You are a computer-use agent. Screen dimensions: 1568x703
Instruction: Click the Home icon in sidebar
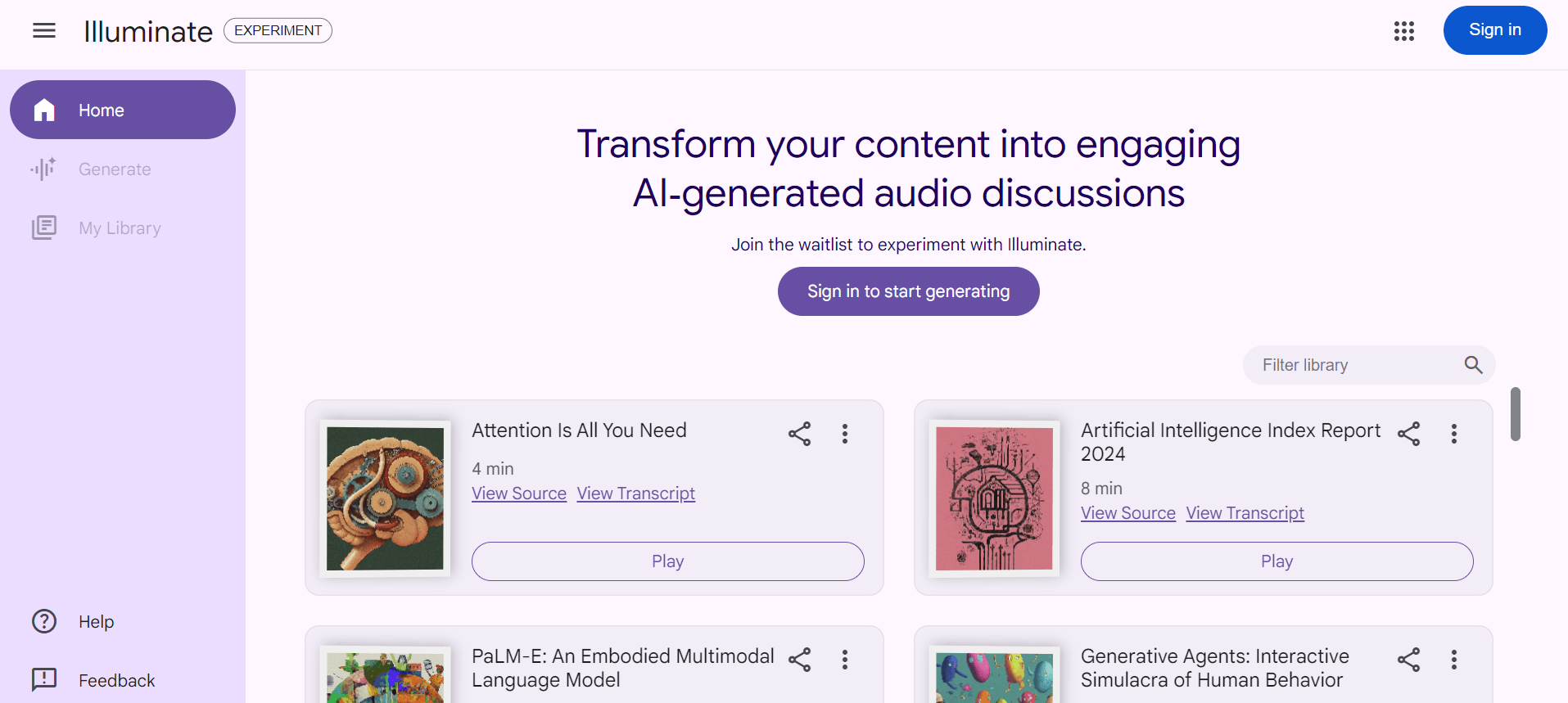click(44, 110)
